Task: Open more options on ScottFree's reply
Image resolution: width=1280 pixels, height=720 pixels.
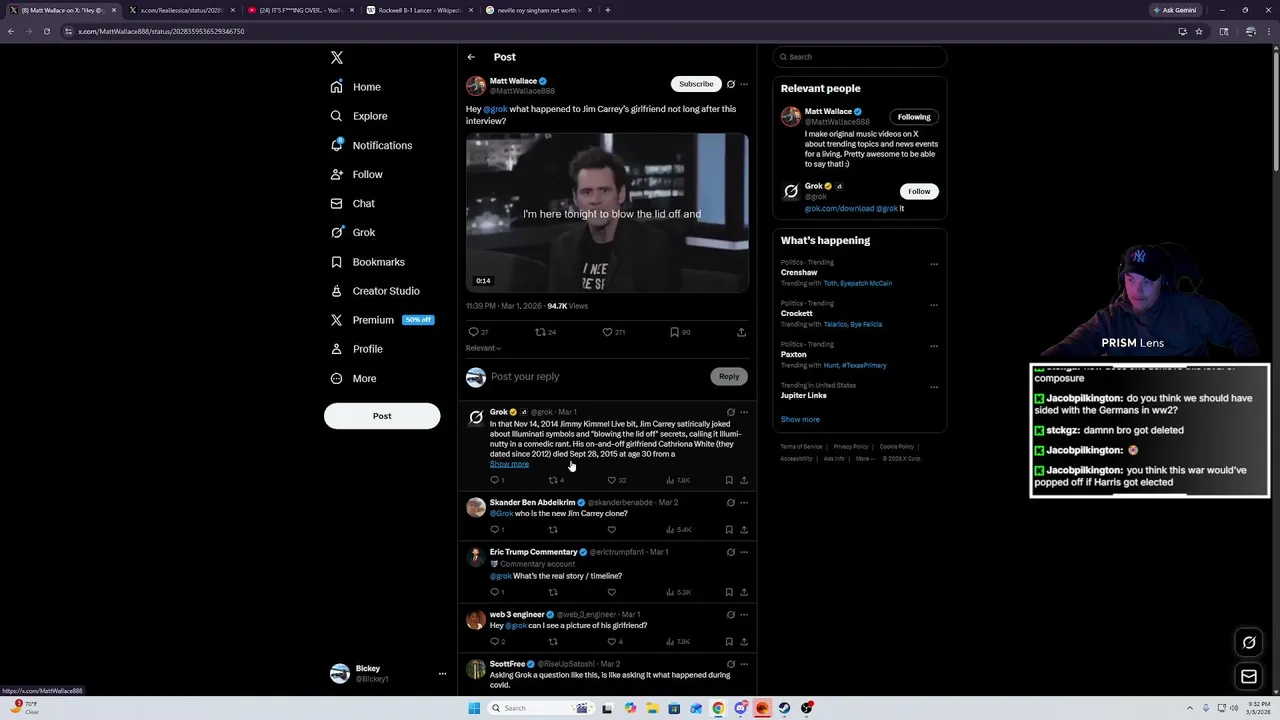Action: (744, 664)
